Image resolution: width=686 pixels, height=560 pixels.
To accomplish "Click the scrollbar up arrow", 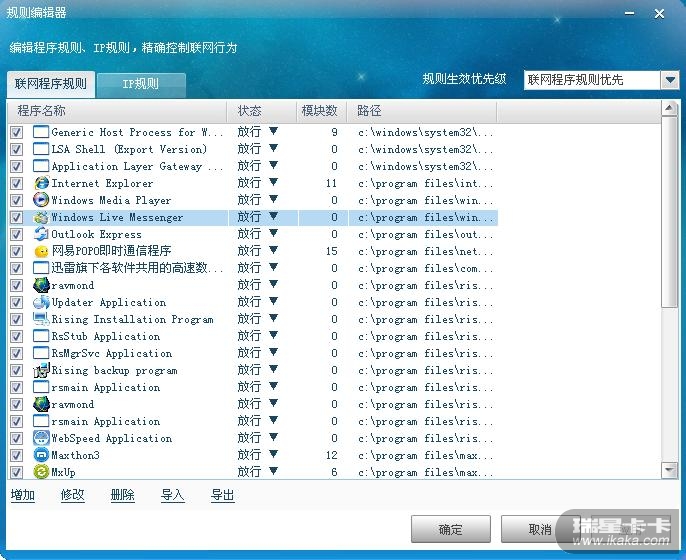I will [x=669, y=108].
